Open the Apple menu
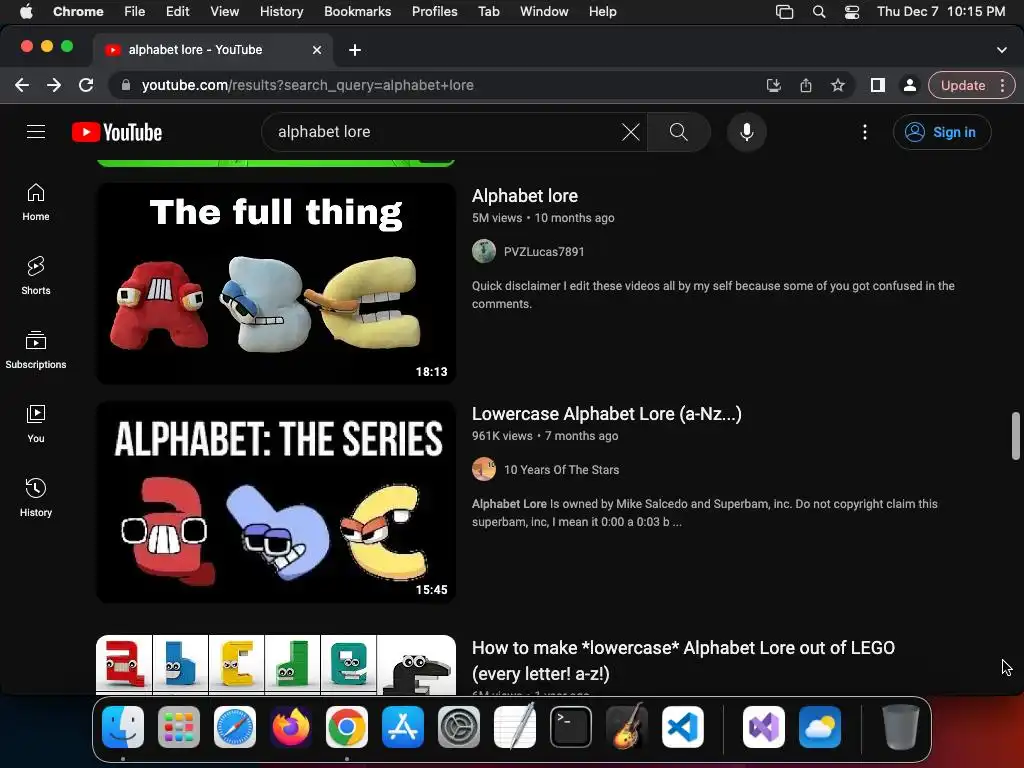 26,12
